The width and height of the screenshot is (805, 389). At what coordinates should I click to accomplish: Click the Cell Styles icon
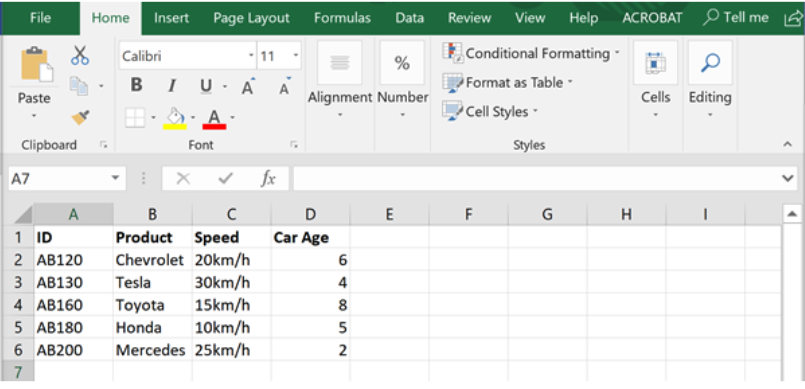452,111
